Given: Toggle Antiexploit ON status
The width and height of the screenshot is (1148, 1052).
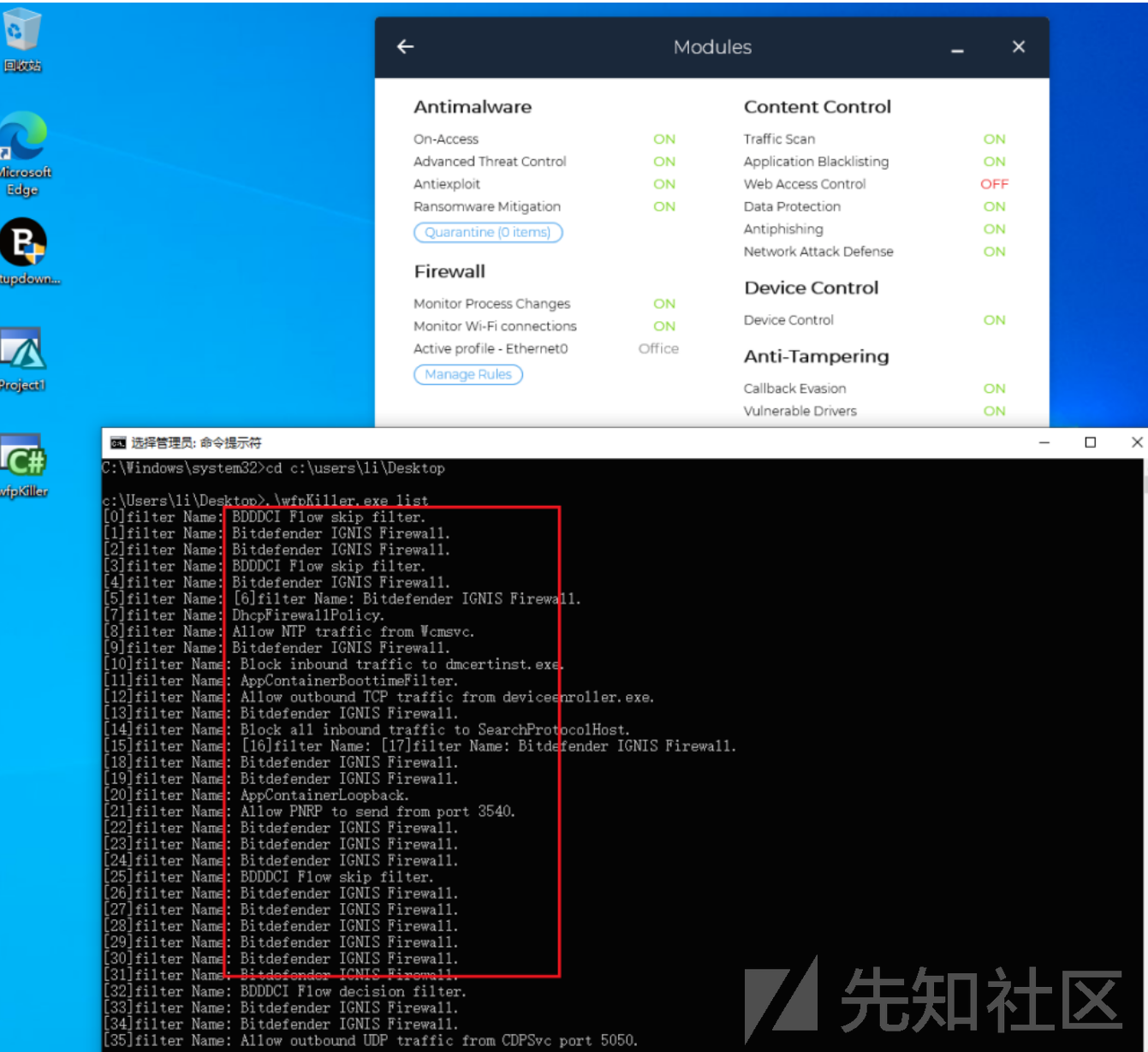Looking at the screenshot, I should tap(664, 184).
